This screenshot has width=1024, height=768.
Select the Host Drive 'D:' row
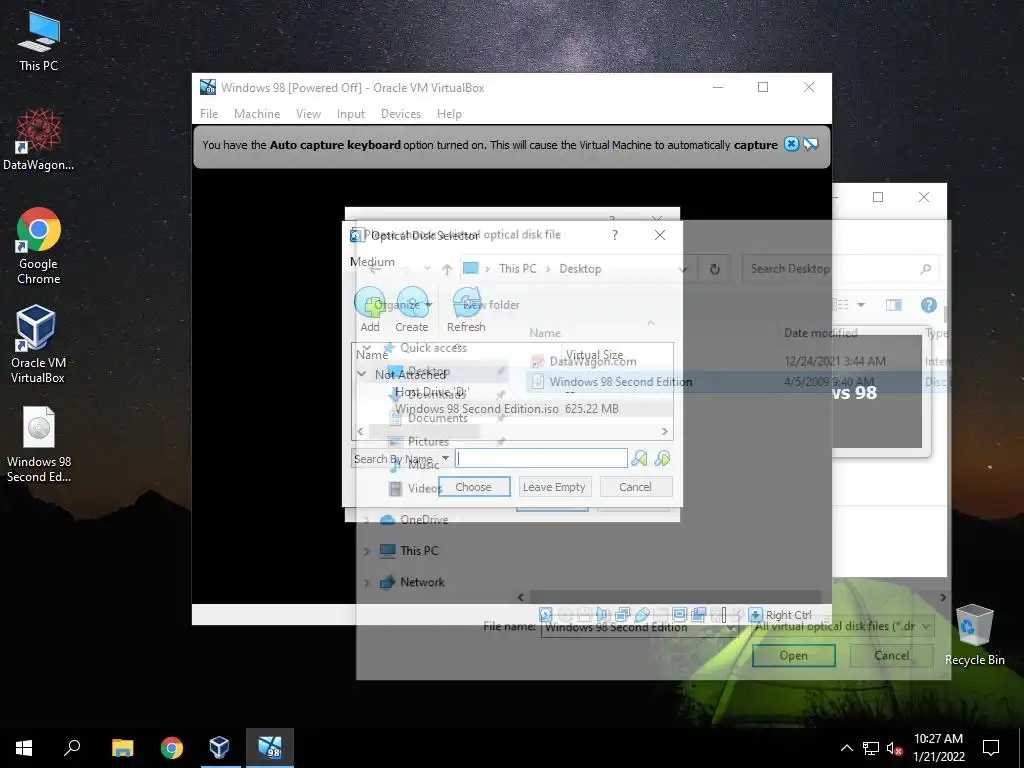(x=513, y=392)
